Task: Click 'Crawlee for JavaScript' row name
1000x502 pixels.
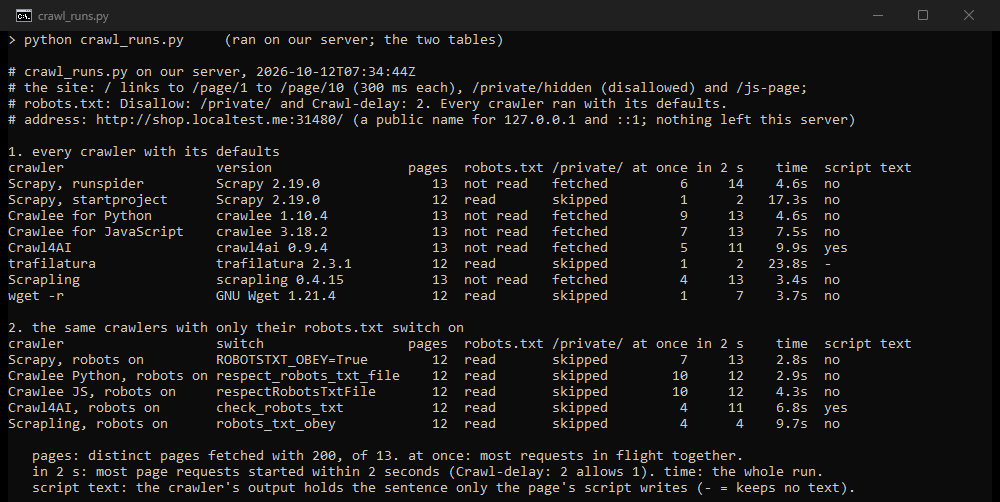Action: (96, 232)
